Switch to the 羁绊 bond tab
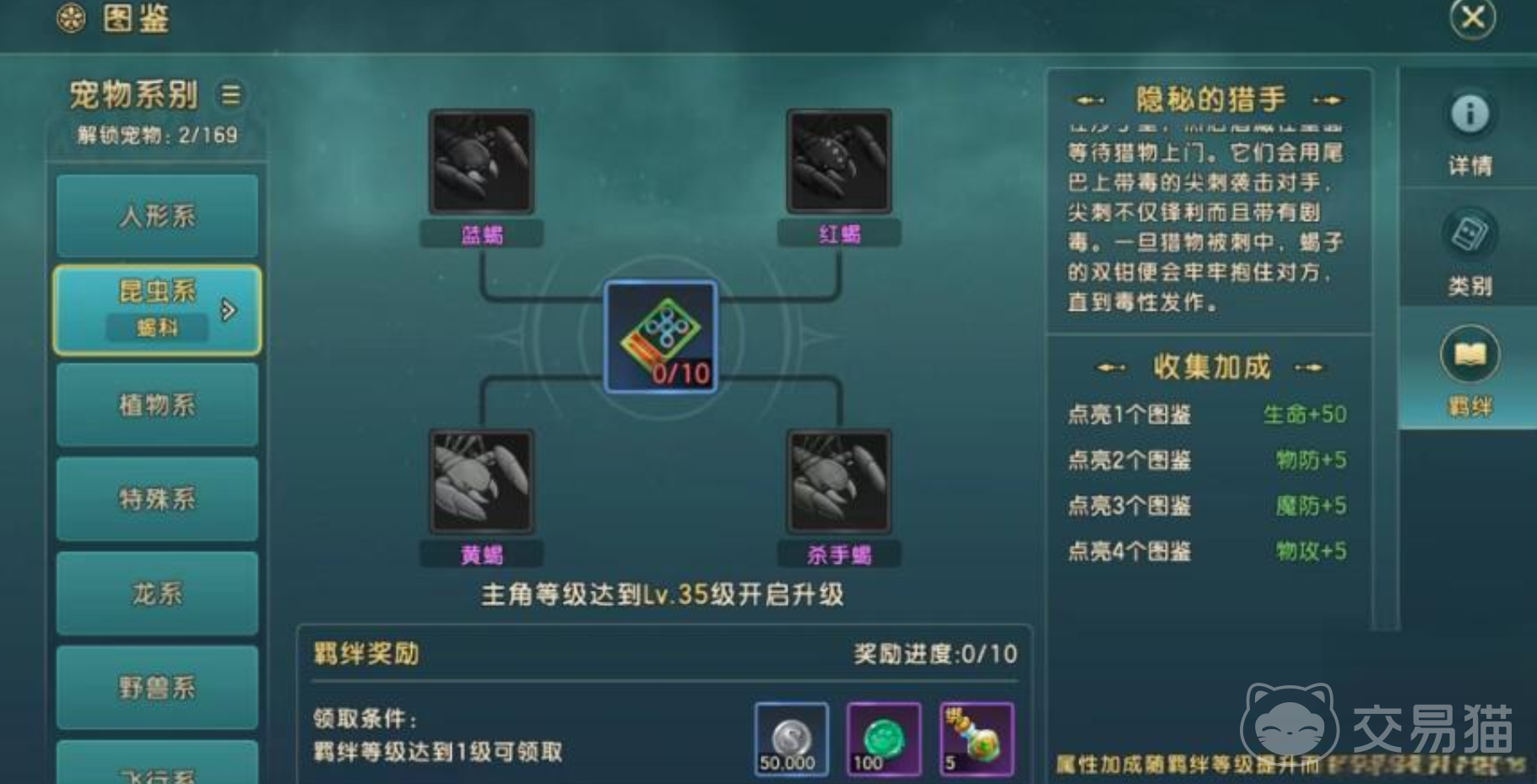Screen dimensions: 1537x784 pos(1469,369)
